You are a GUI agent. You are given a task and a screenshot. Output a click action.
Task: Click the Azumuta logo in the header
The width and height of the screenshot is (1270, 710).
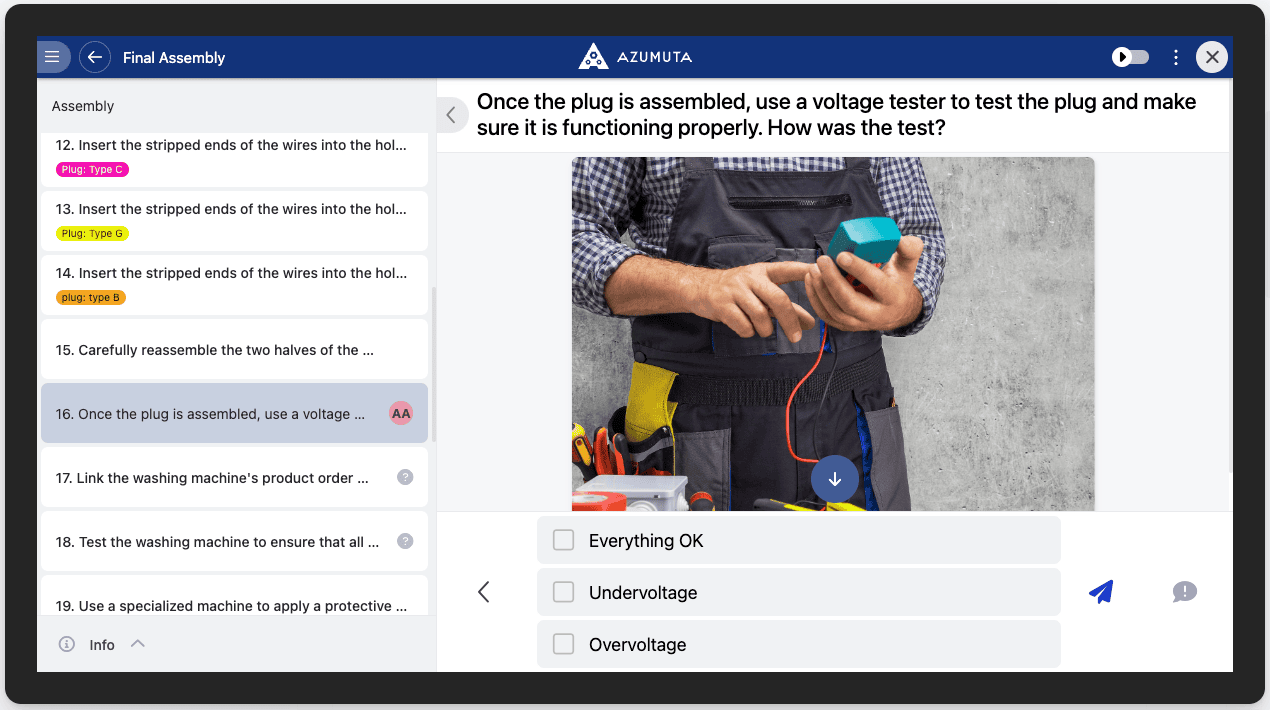pyautogui.click(x=634, y=57)
